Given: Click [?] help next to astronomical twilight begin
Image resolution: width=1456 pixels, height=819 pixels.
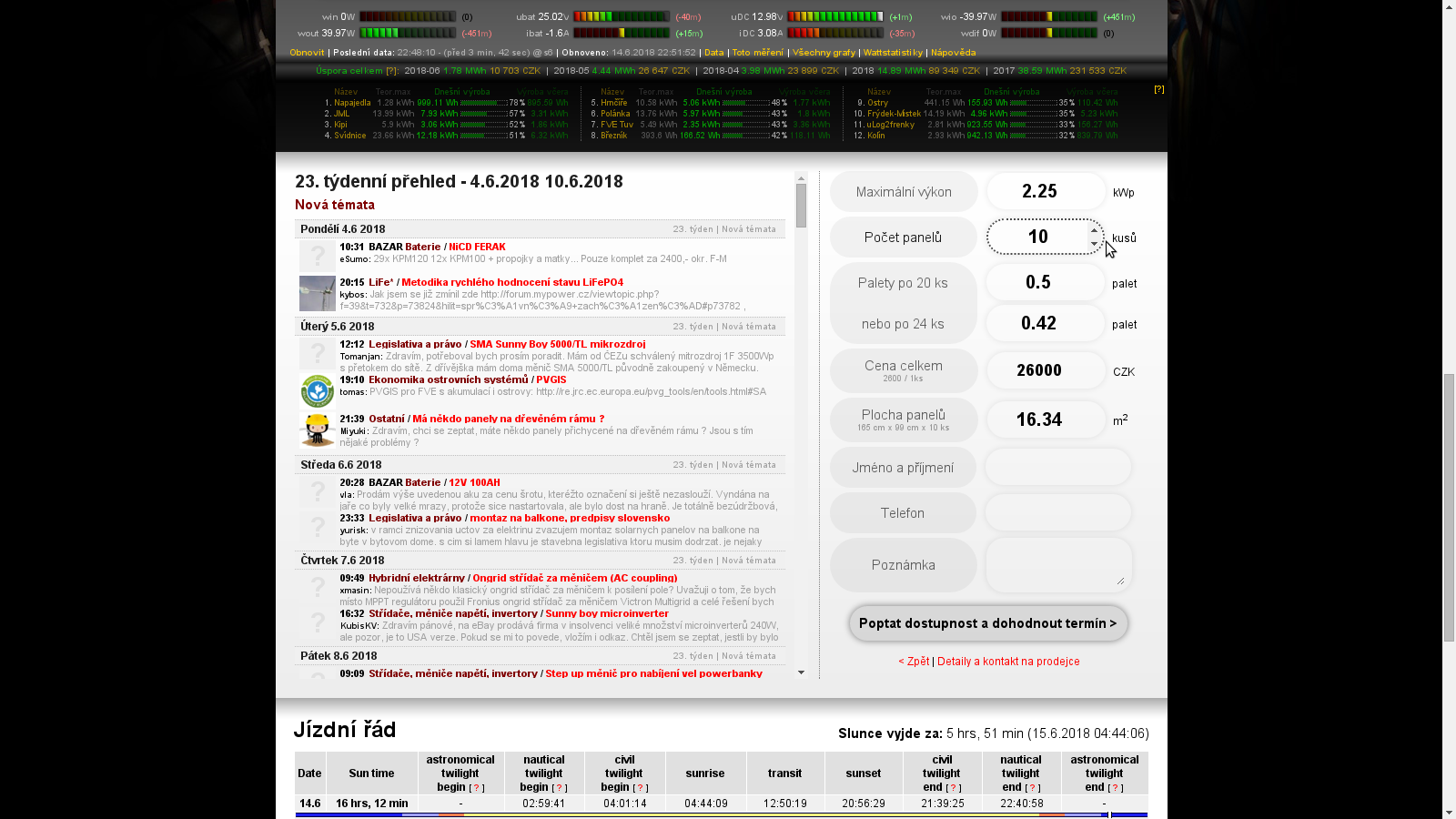Looking at the screenshot, I should [x=477, y=788].
